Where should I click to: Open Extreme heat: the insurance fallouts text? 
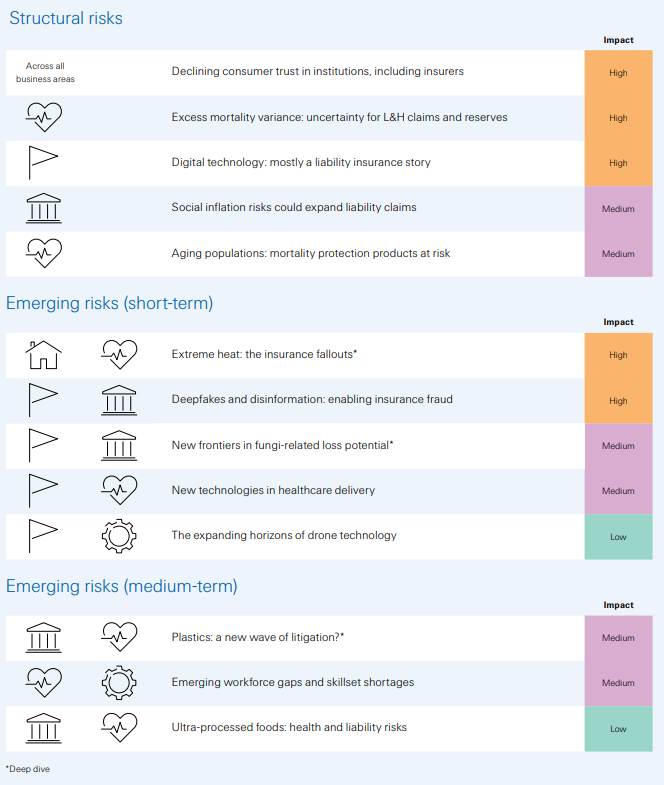[x=264, y=355]
